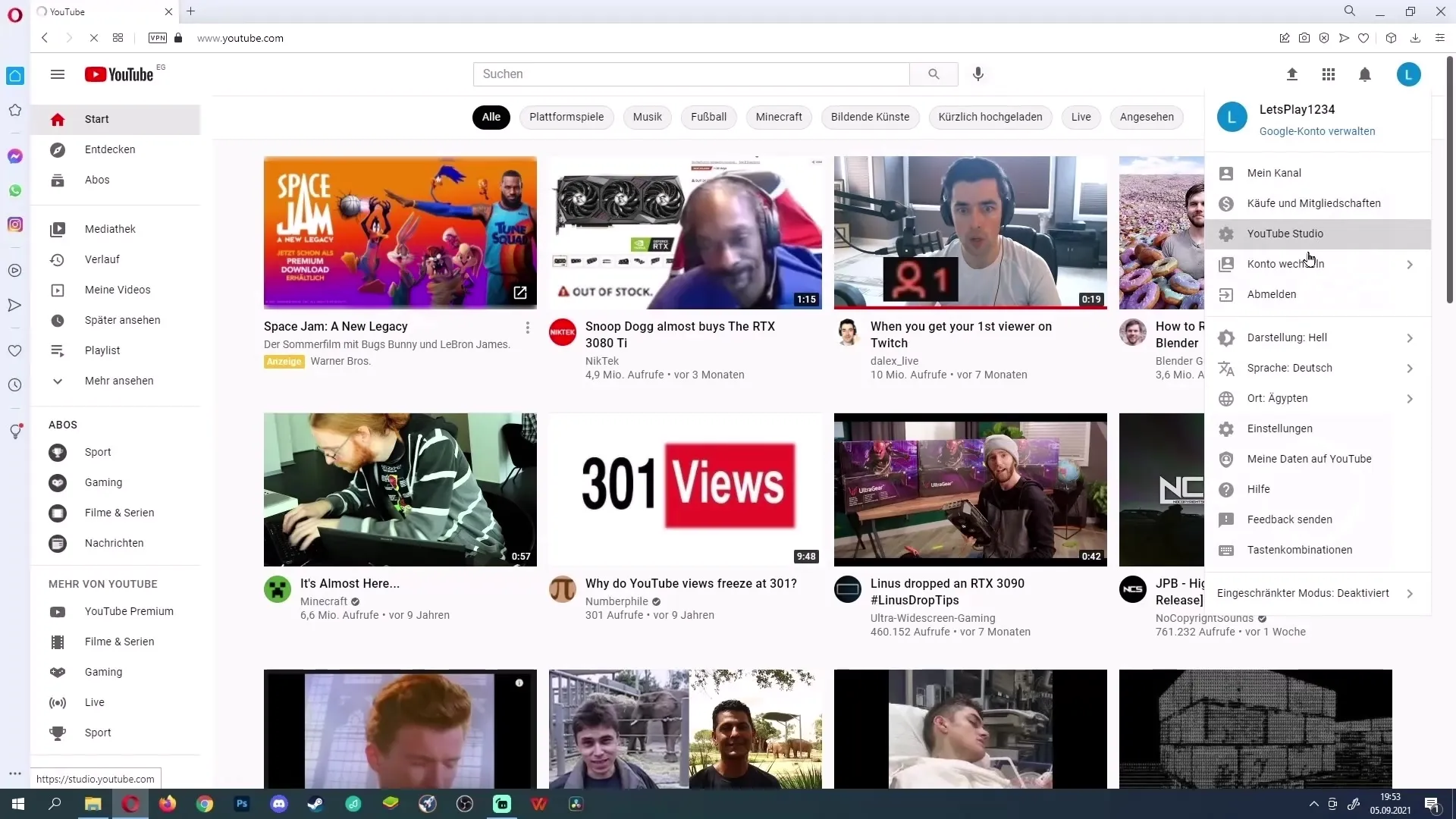Click the YouTube notifications bell icon
The height and width of the screenshot is (819, 1456).
(x=1365, y=74)
